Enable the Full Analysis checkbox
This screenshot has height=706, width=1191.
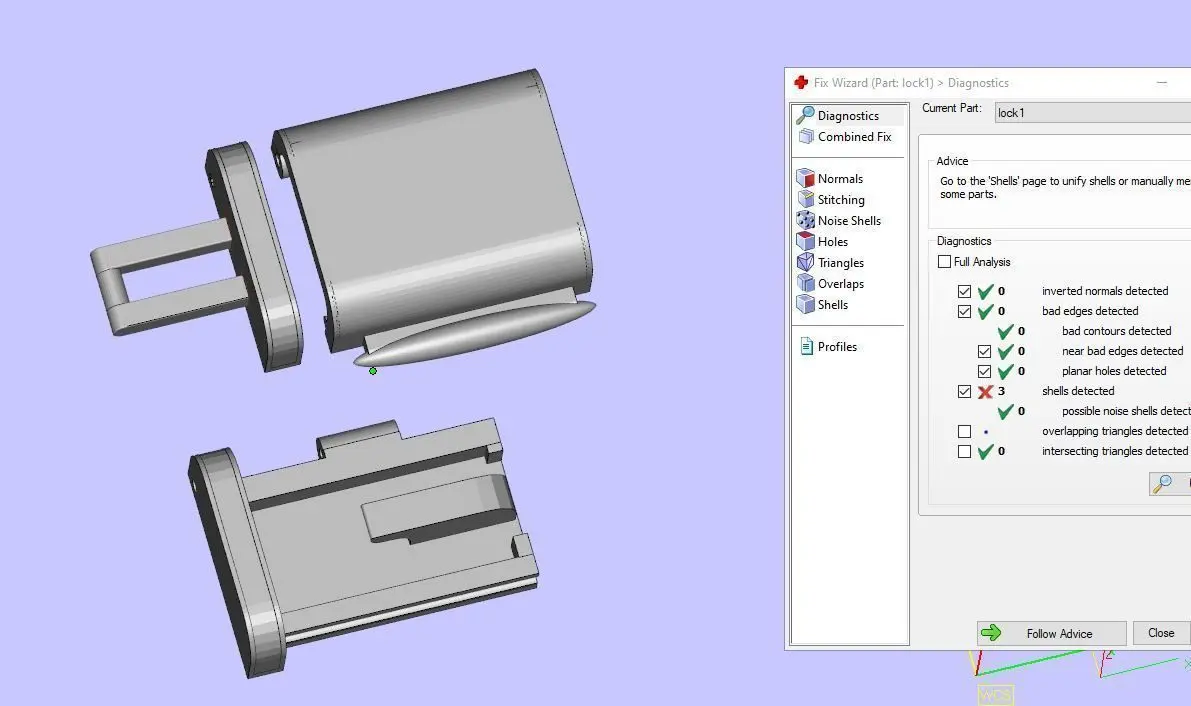944,261
